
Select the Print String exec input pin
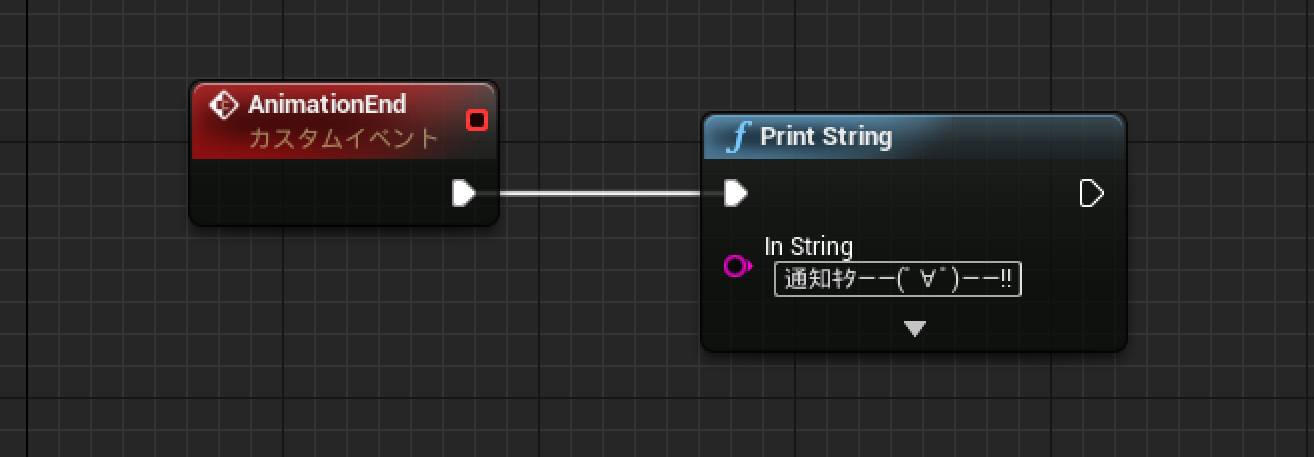coord(736,193)
